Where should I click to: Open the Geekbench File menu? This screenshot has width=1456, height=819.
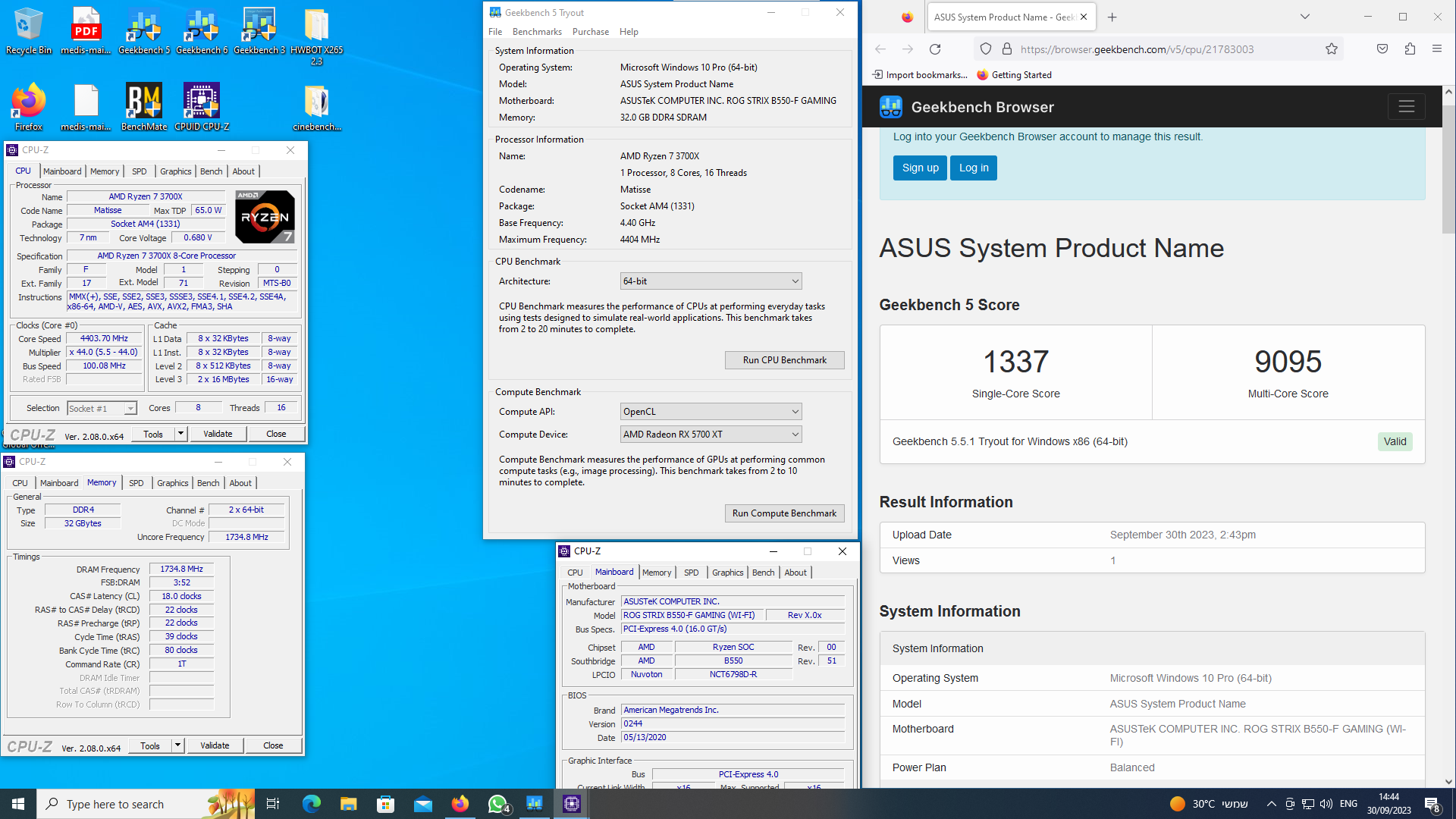click(x=495, y=32)
